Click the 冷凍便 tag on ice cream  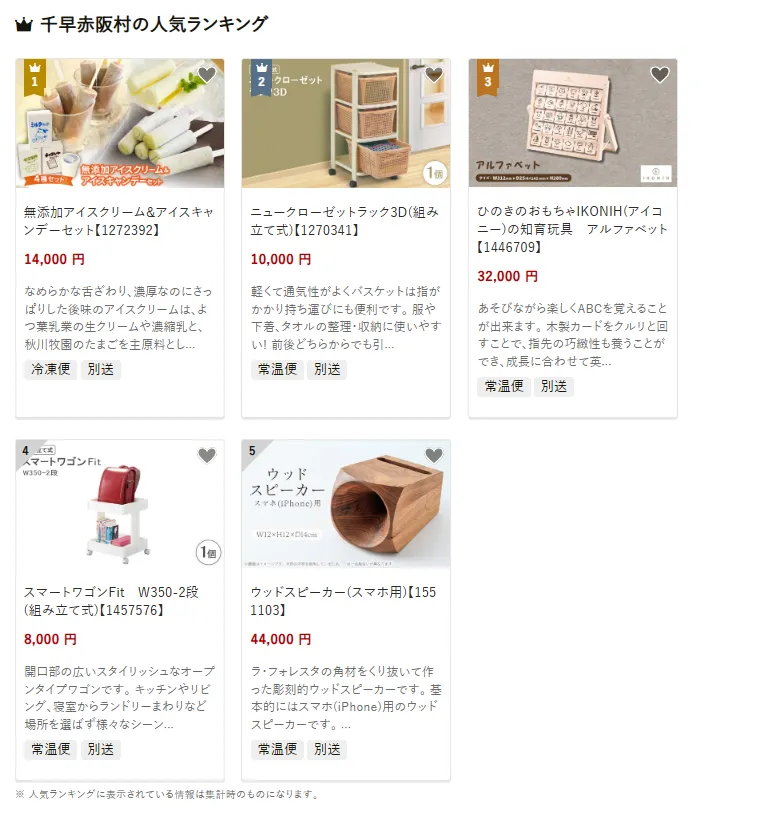tap(51, 369)
